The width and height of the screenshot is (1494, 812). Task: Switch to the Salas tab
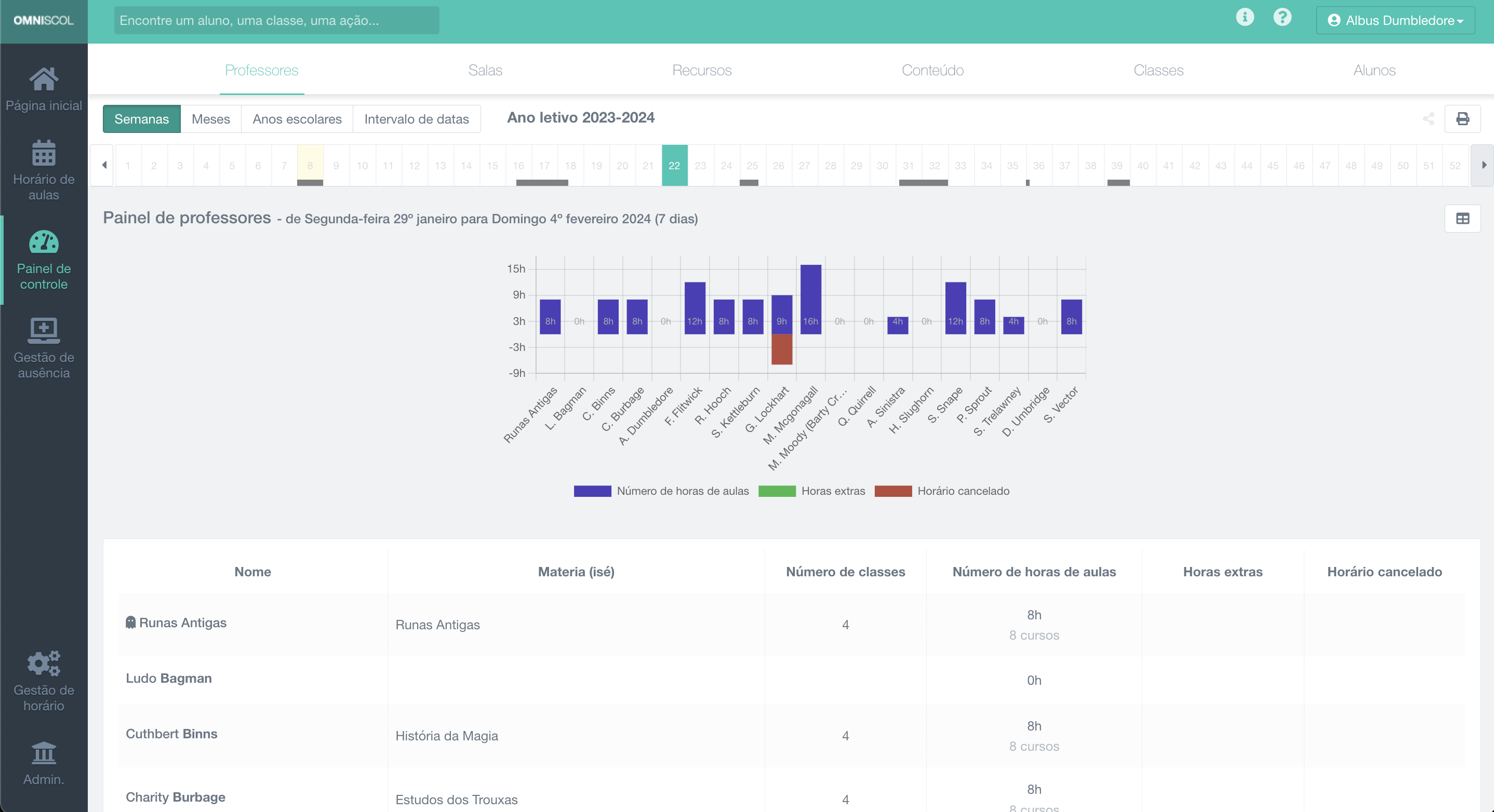(485, 70)
